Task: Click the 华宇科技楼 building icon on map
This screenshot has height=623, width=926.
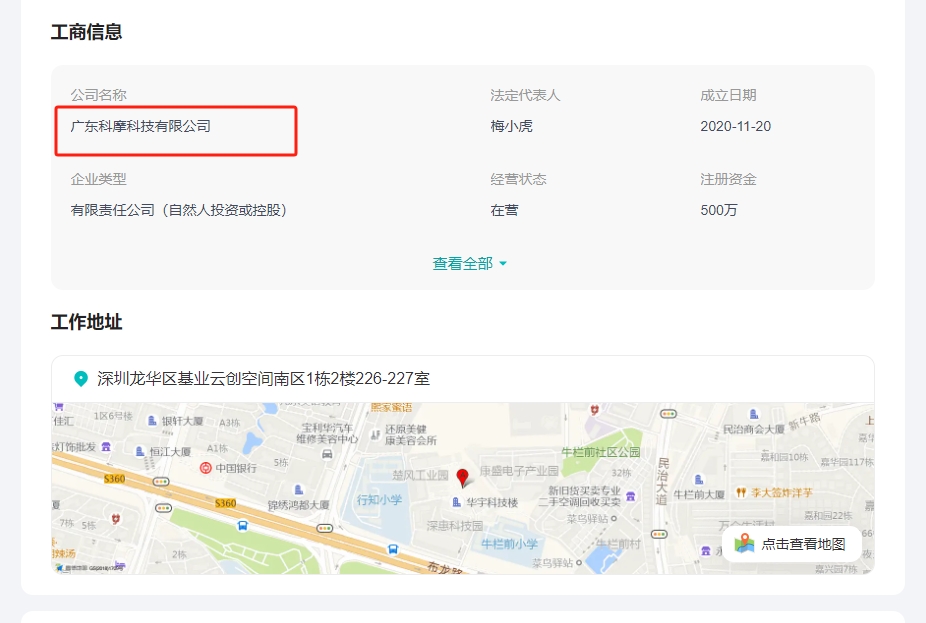Action: [457, 502]
